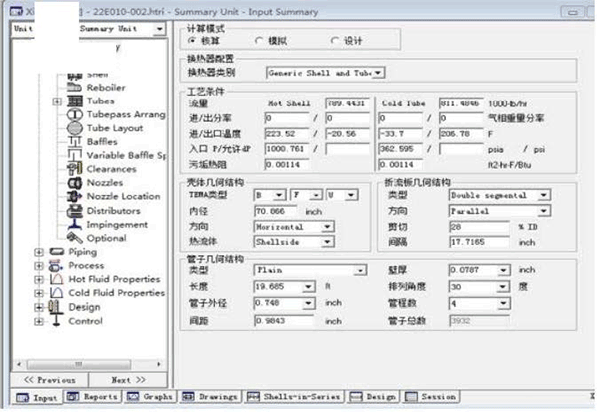Switch to the Drawings tab

[x=210, y=397]
